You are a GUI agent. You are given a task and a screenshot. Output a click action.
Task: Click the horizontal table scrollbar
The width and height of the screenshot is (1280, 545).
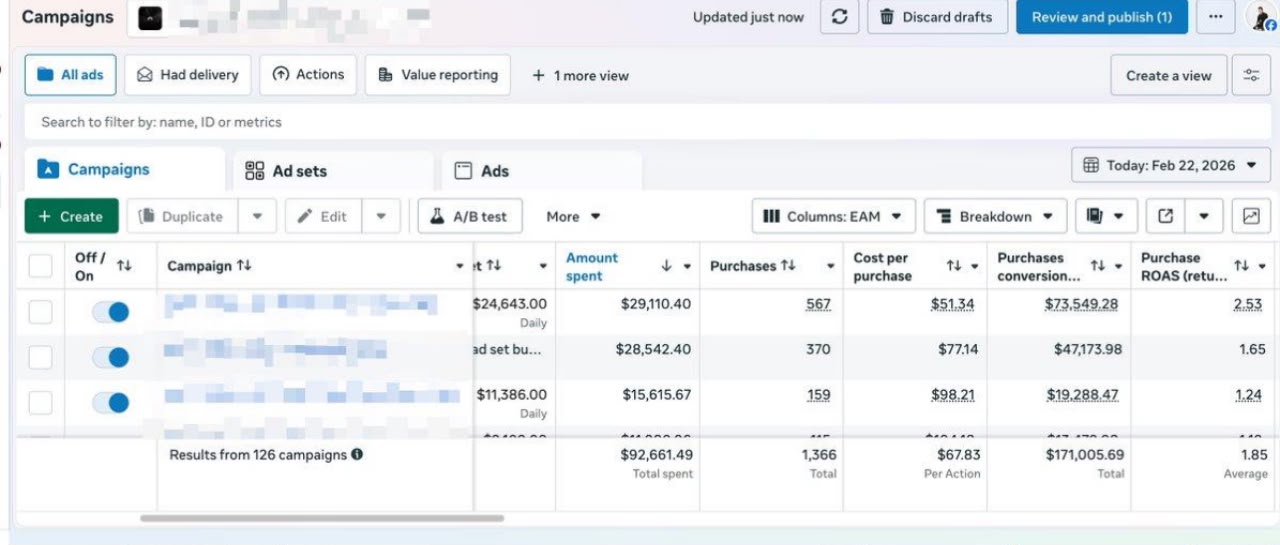pos(322,518)
